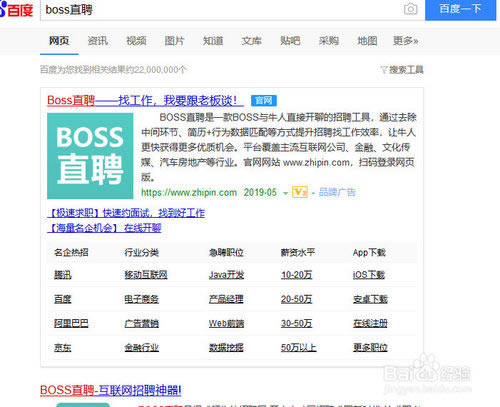Viewport: 500px width, 407px height.
Task: Open 【海量名企机会】在线开聊 link
Action: [104, 228]
